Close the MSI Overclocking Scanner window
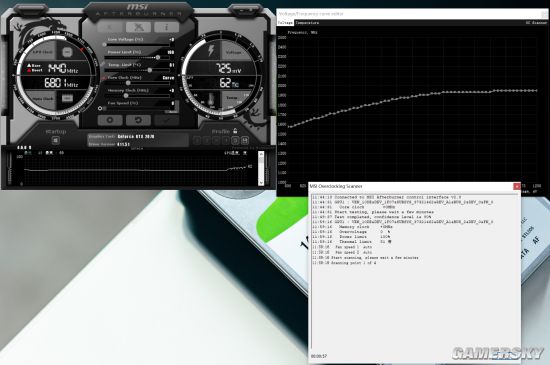550x365 pixels. 516,186
